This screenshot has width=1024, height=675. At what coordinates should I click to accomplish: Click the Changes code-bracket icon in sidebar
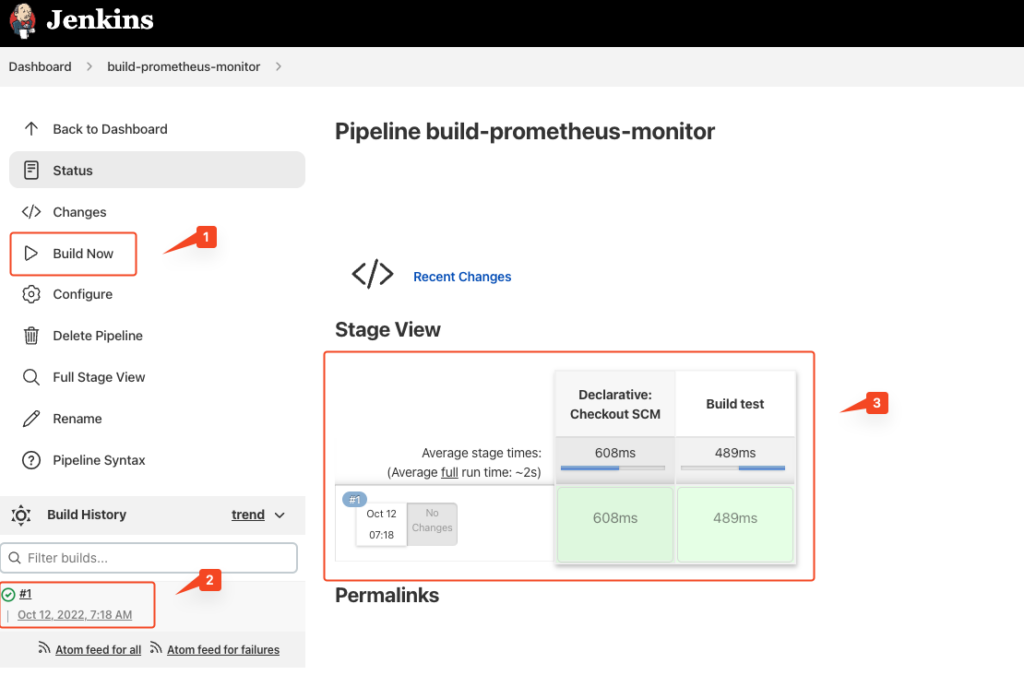click(x=31, y=212)
